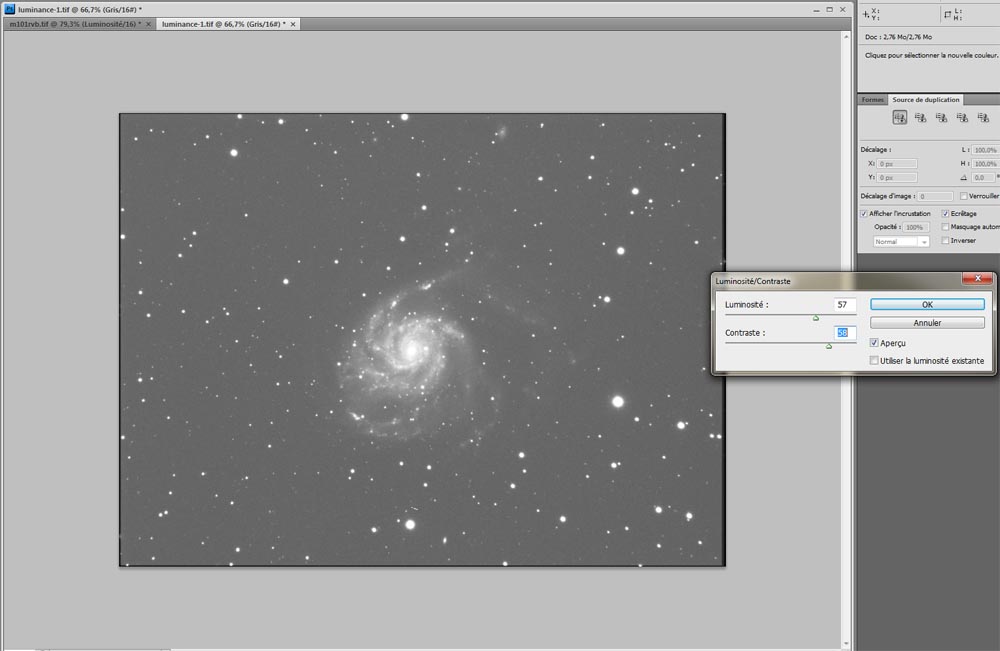The height and width of the screenshot is (651, 1000).
Task: Click the Annuler button
Action: pos(927,323)
